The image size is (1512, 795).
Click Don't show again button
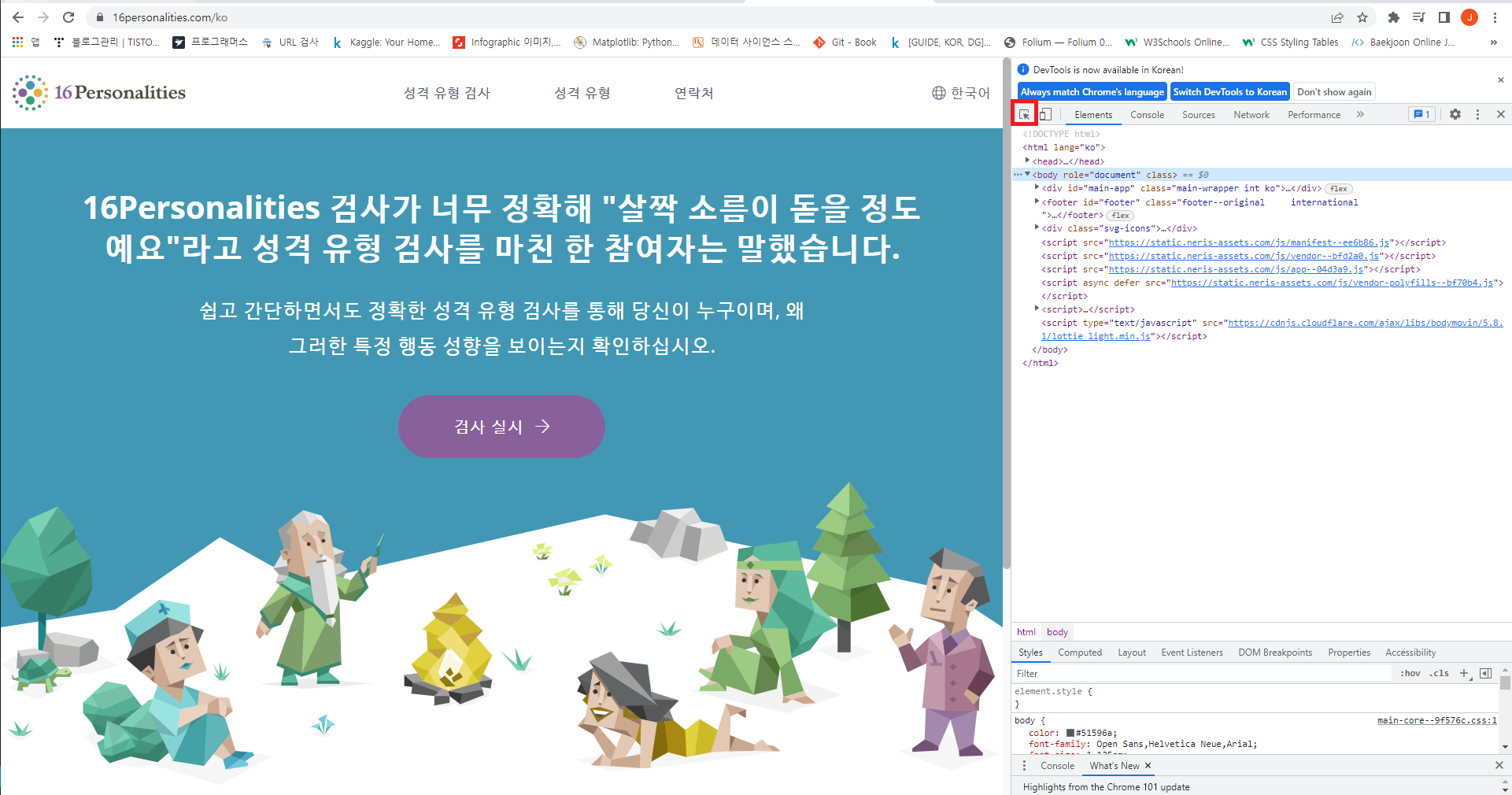1334,91
